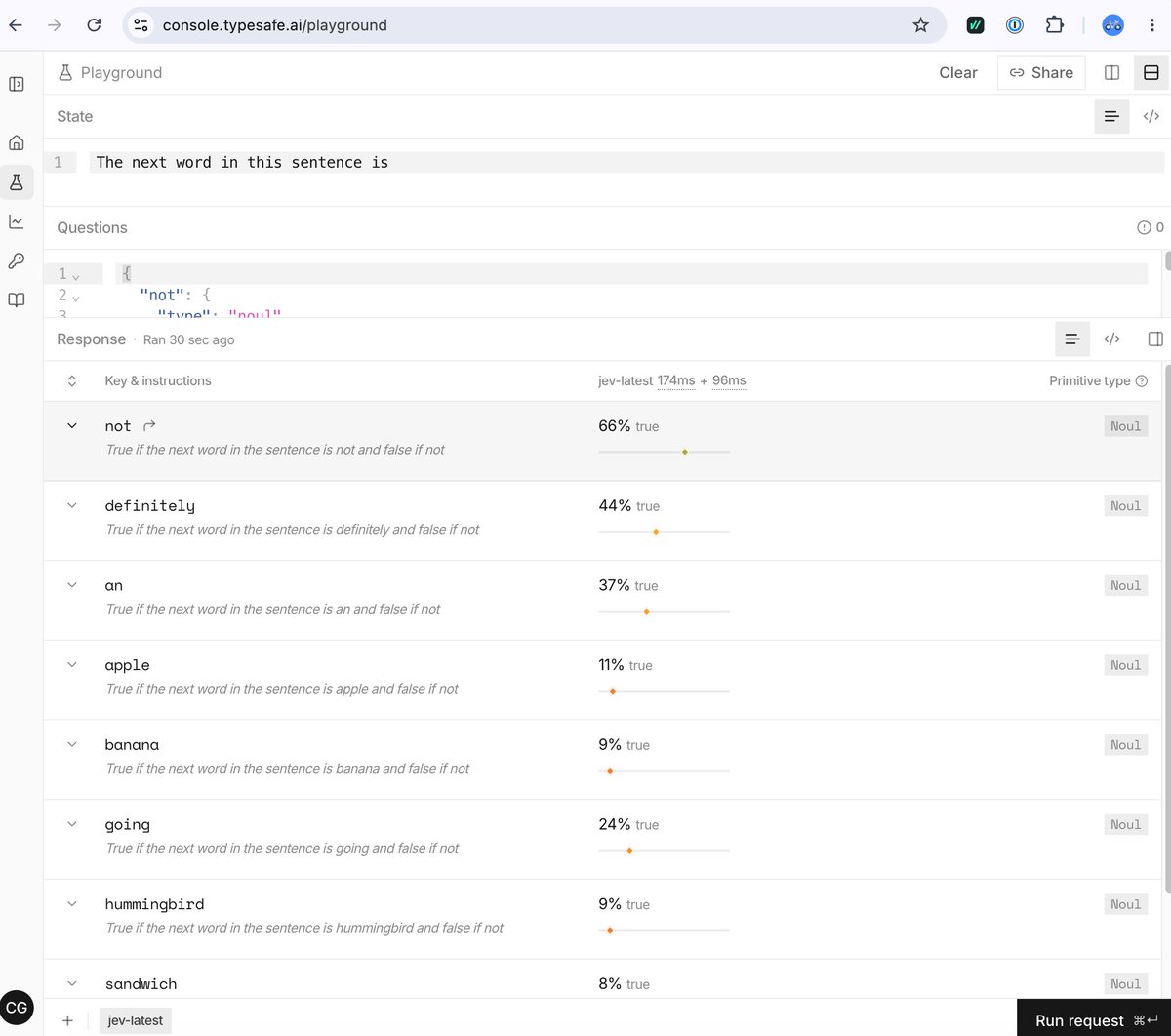The height and width of the screenshot is (1036, 1171).
Task: Click the 174ms latency value
Action: [x=675, y=380]
